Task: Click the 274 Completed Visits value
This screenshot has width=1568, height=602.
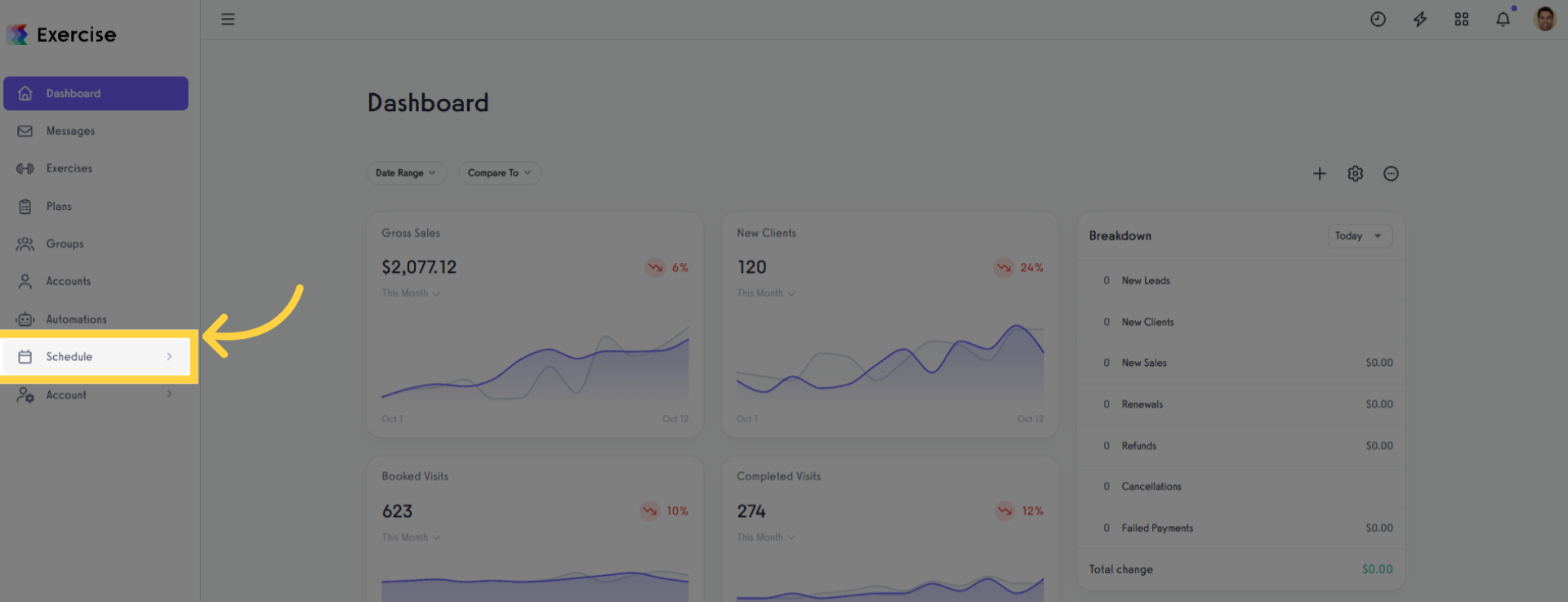Action: click(x=751, y=511)
